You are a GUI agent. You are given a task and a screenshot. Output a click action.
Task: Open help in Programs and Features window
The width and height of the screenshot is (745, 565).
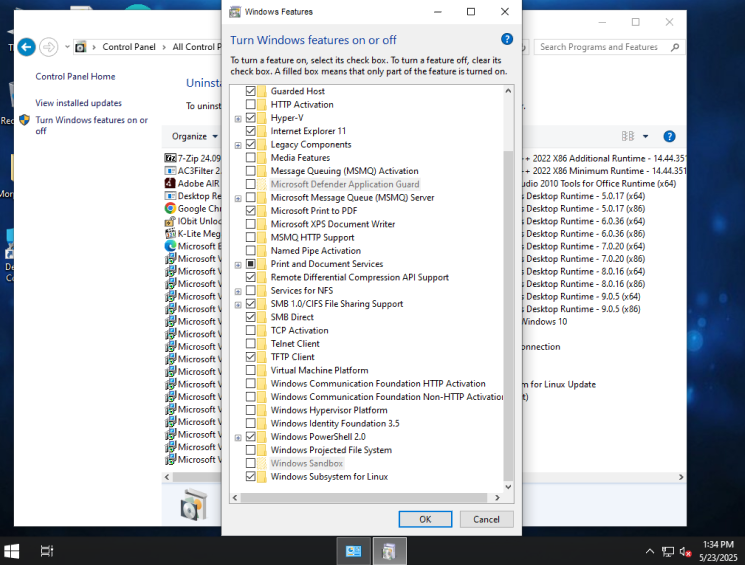point(669,137)
